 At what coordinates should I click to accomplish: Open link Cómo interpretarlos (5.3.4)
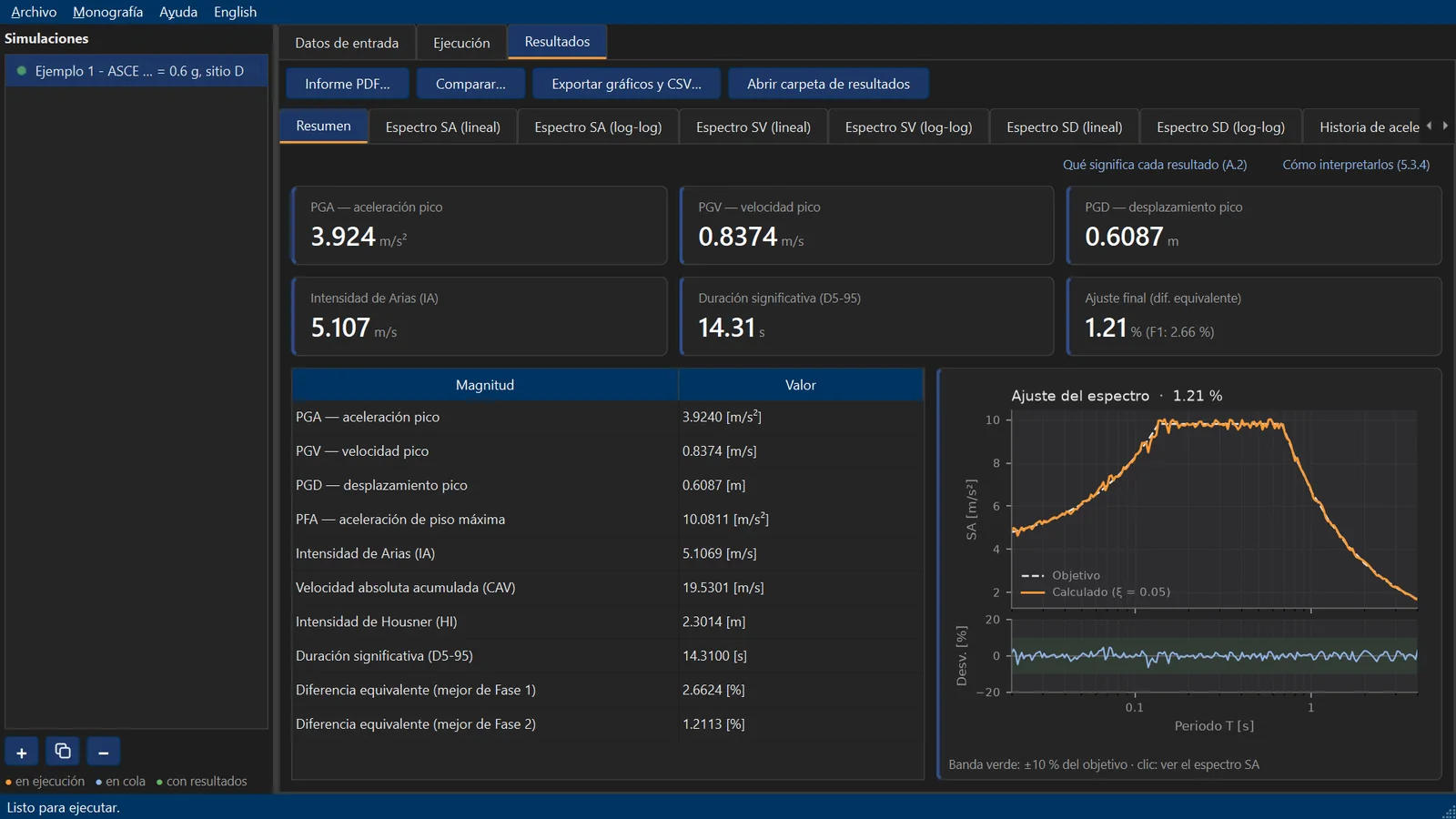(x=1356, y=165)
